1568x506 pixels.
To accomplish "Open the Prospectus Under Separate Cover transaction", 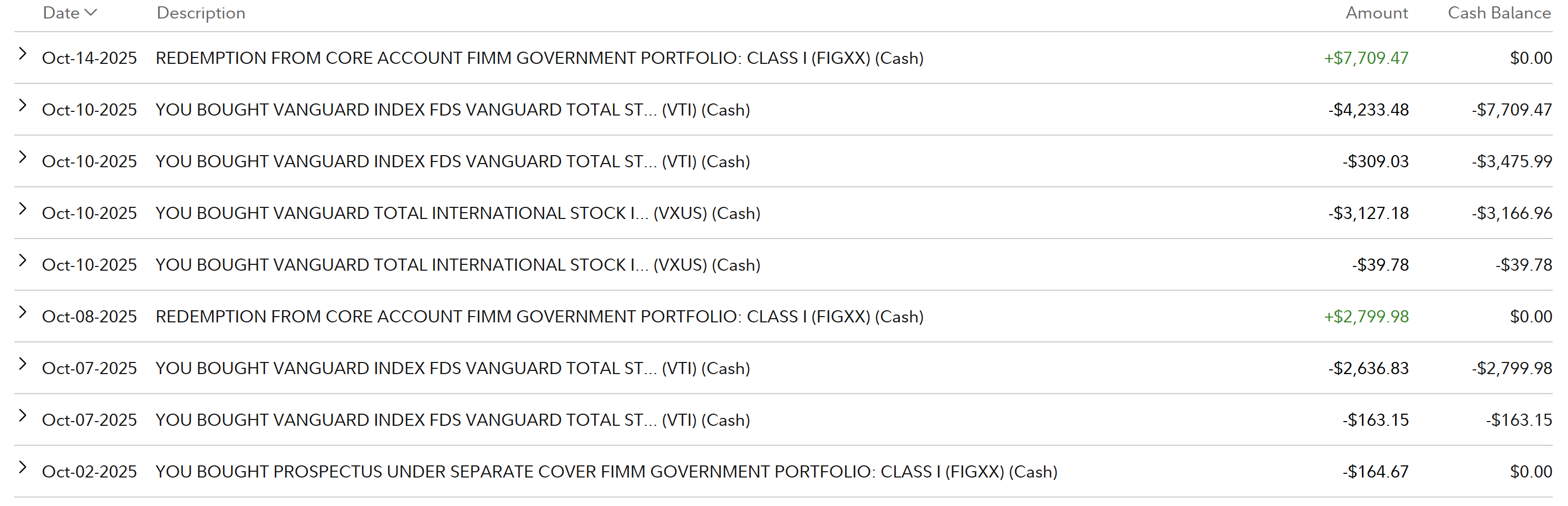I will [606, 472].
